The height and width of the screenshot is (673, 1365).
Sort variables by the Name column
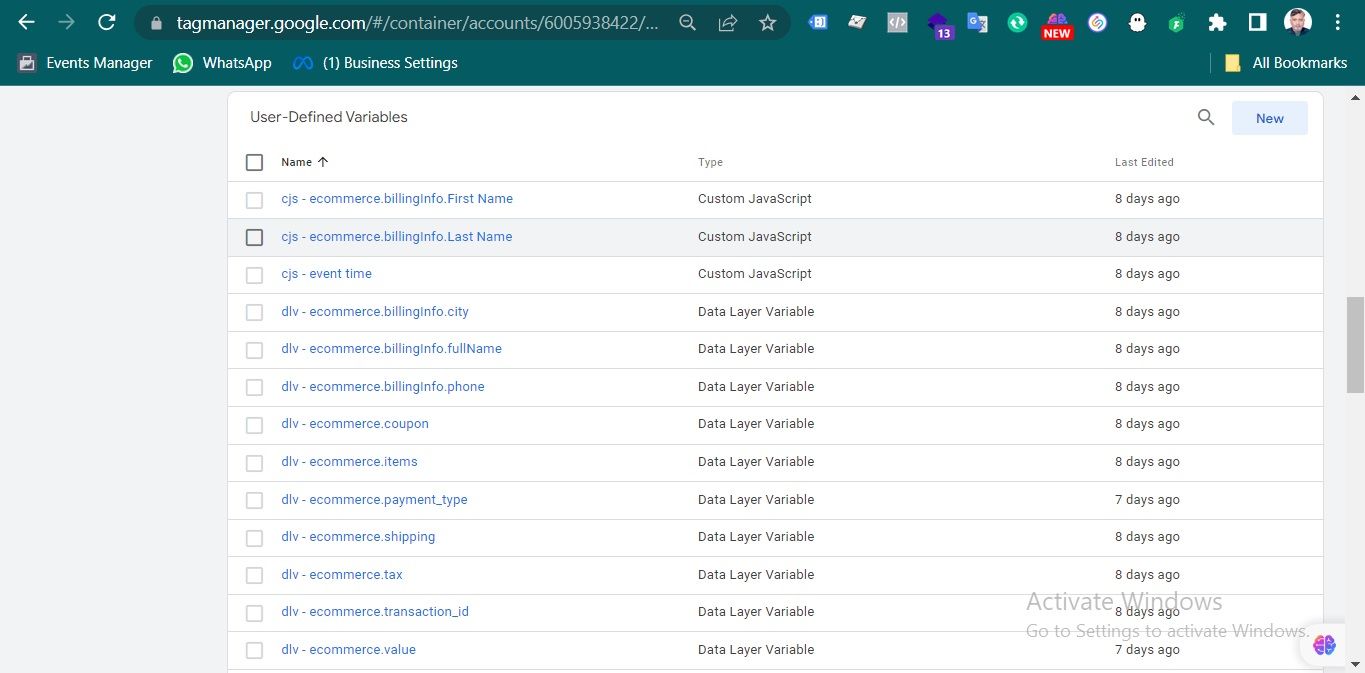tap(305, 162)
